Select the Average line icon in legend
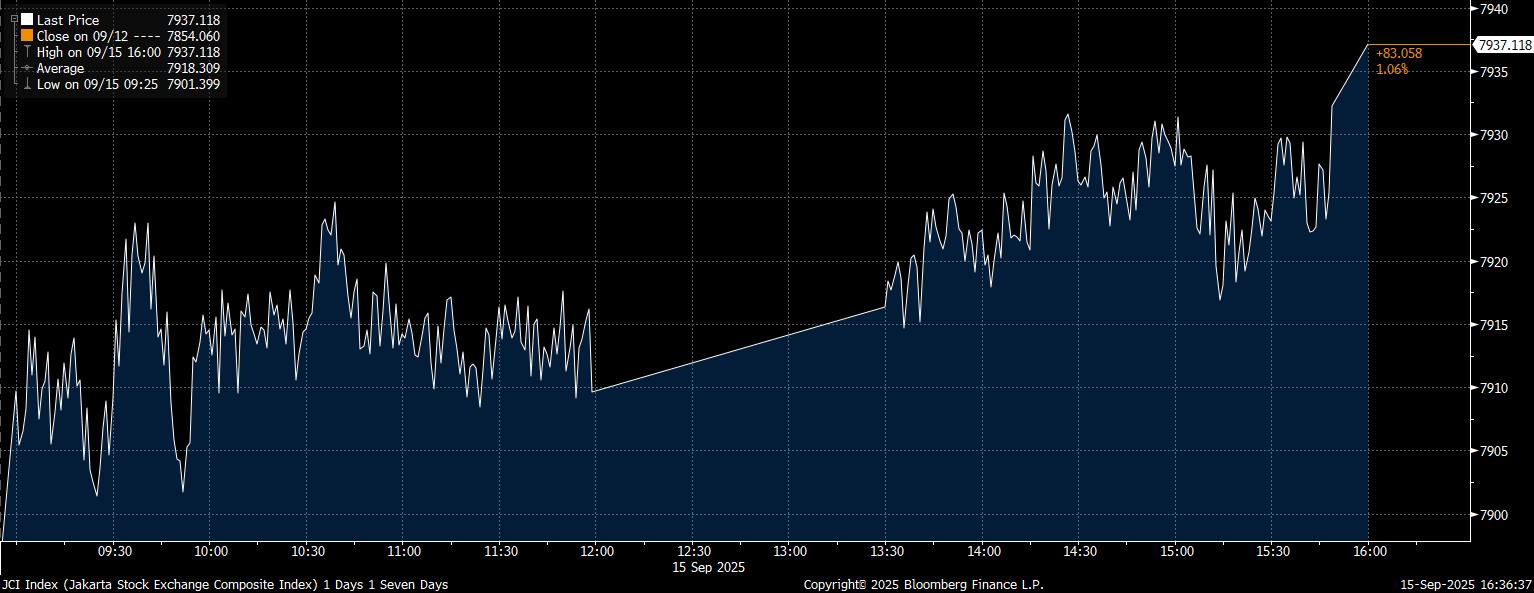 click(27, 68)
